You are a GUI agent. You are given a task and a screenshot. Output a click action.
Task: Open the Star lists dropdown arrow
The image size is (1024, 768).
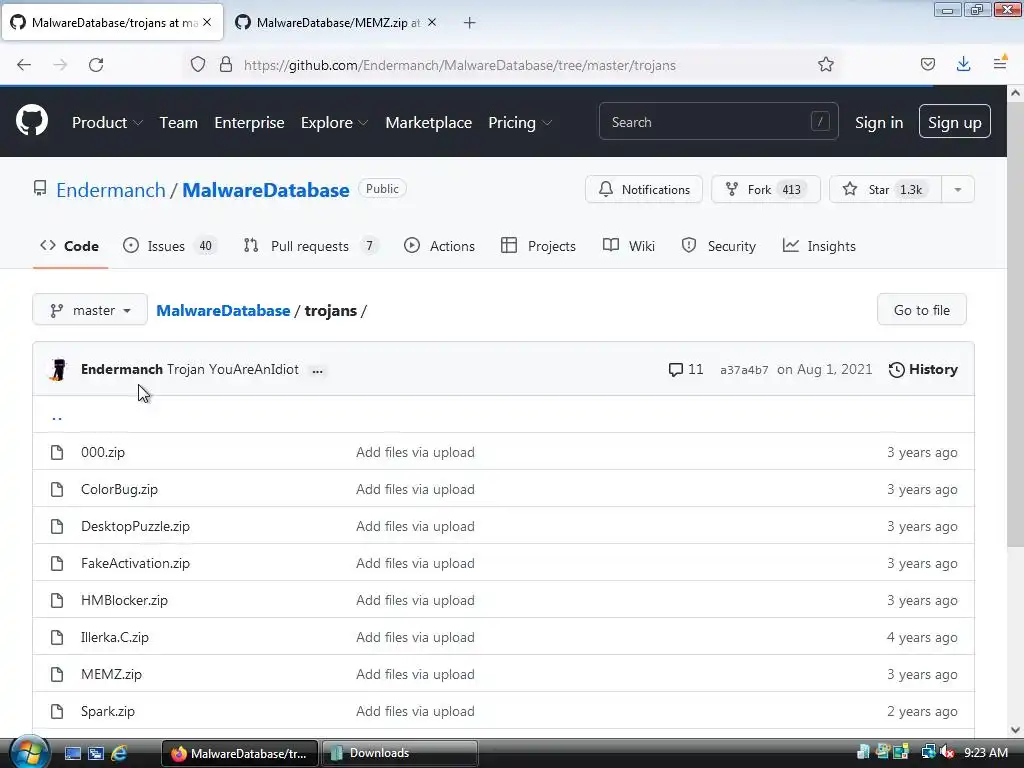tap(958, 189)
